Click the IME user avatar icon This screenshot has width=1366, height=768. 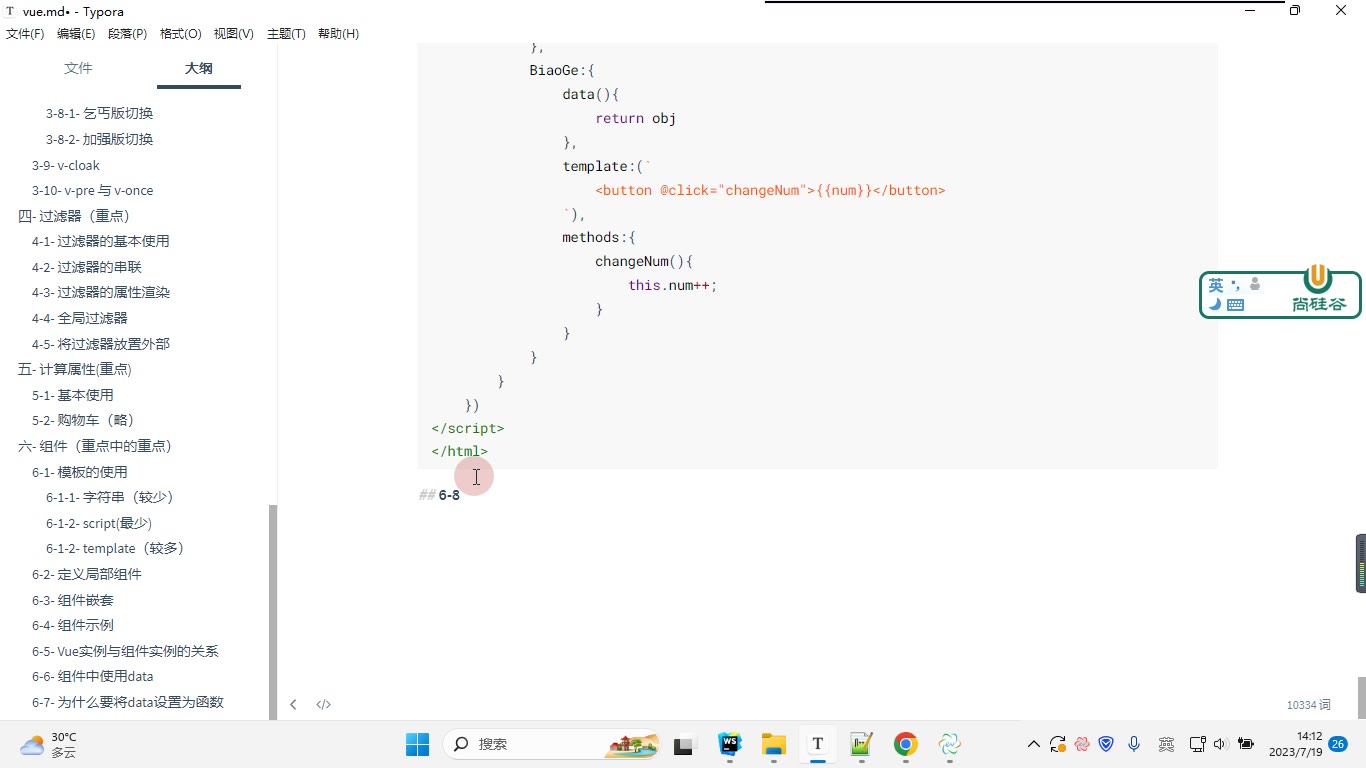(1254, 285)
